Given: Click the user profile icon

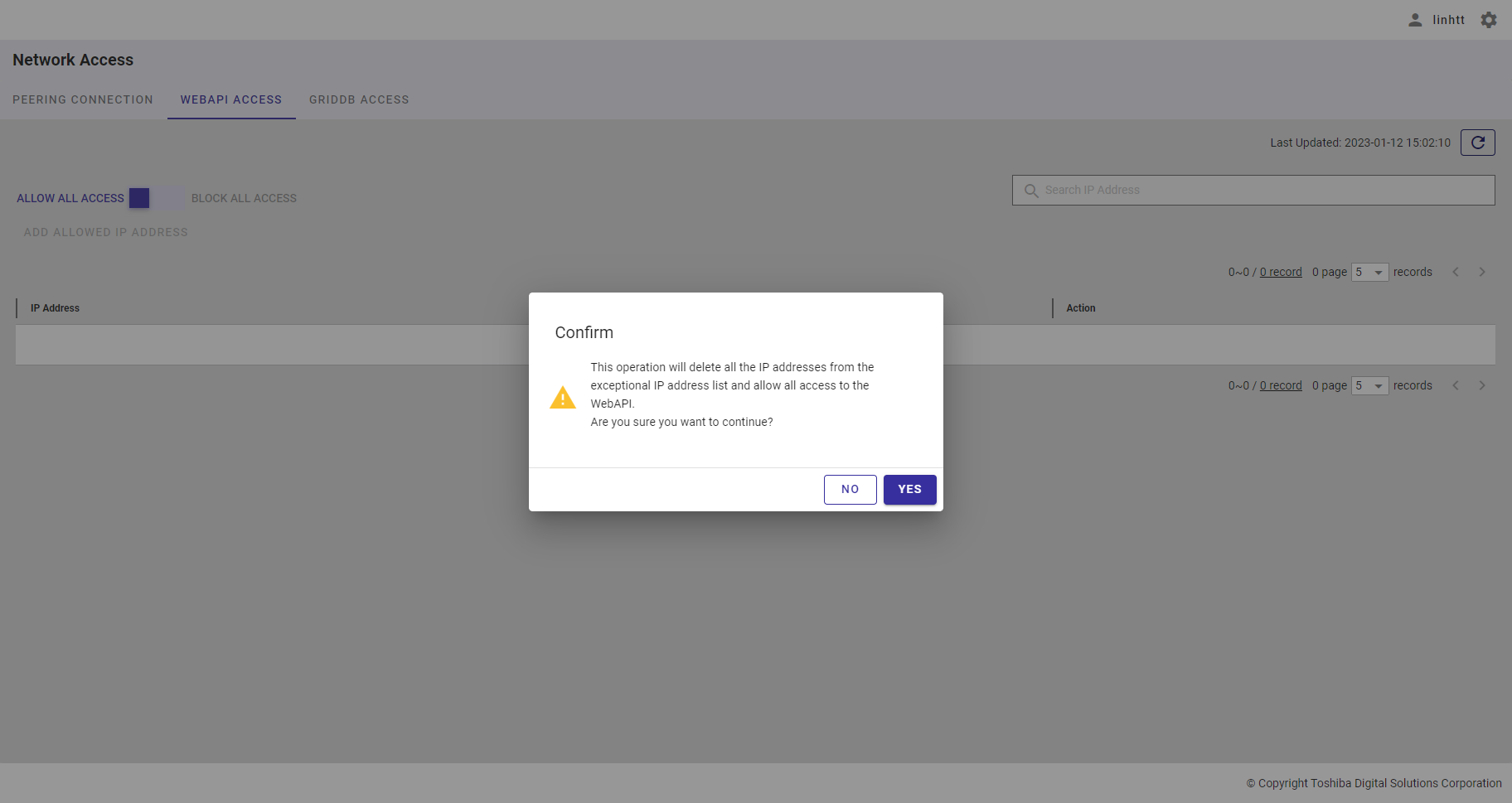Looking at the screenshot, I should coord(1415,20).
